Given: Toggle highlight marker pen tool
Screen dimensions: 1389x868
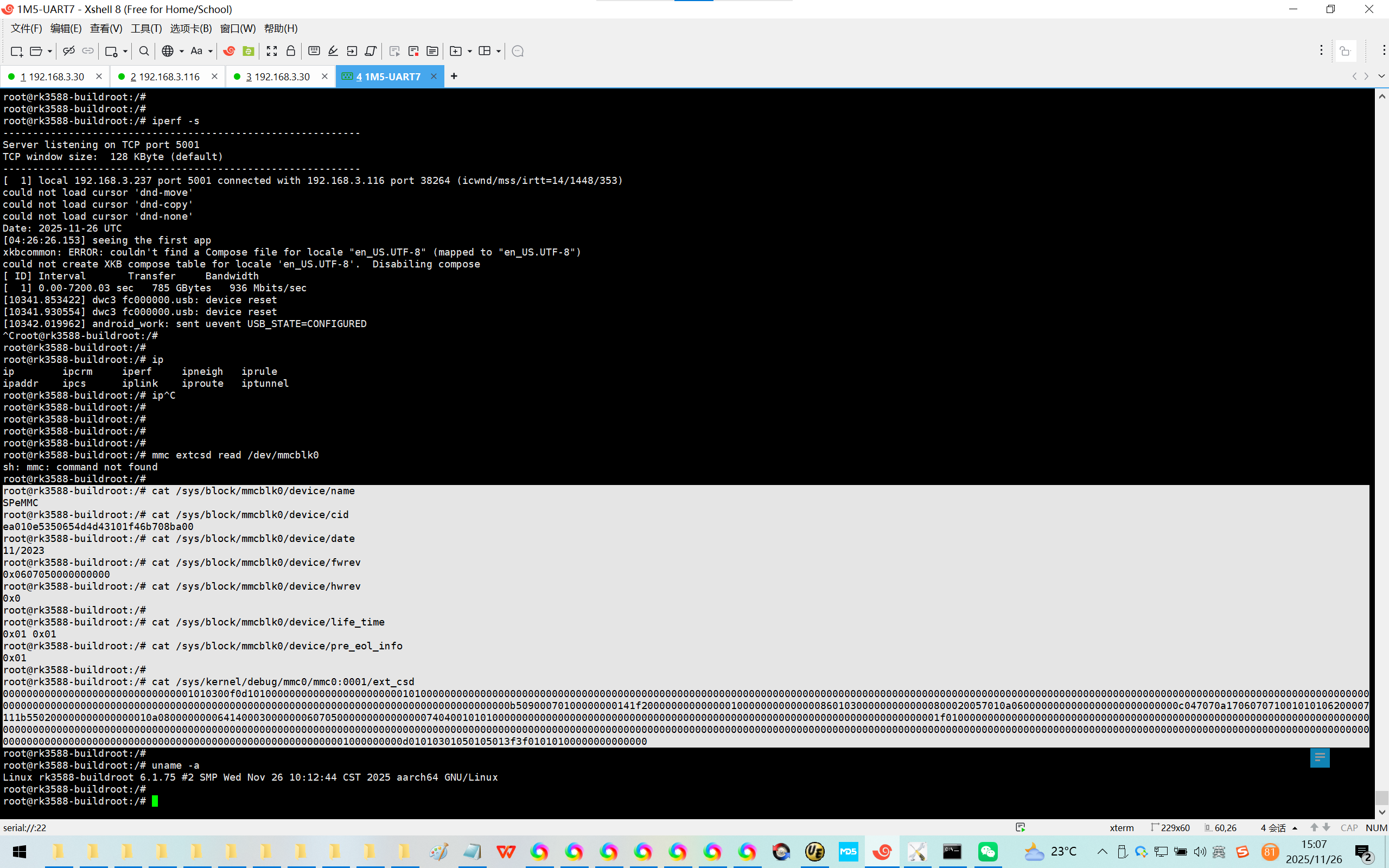Looking at the screenshot, I should point(333,51).
